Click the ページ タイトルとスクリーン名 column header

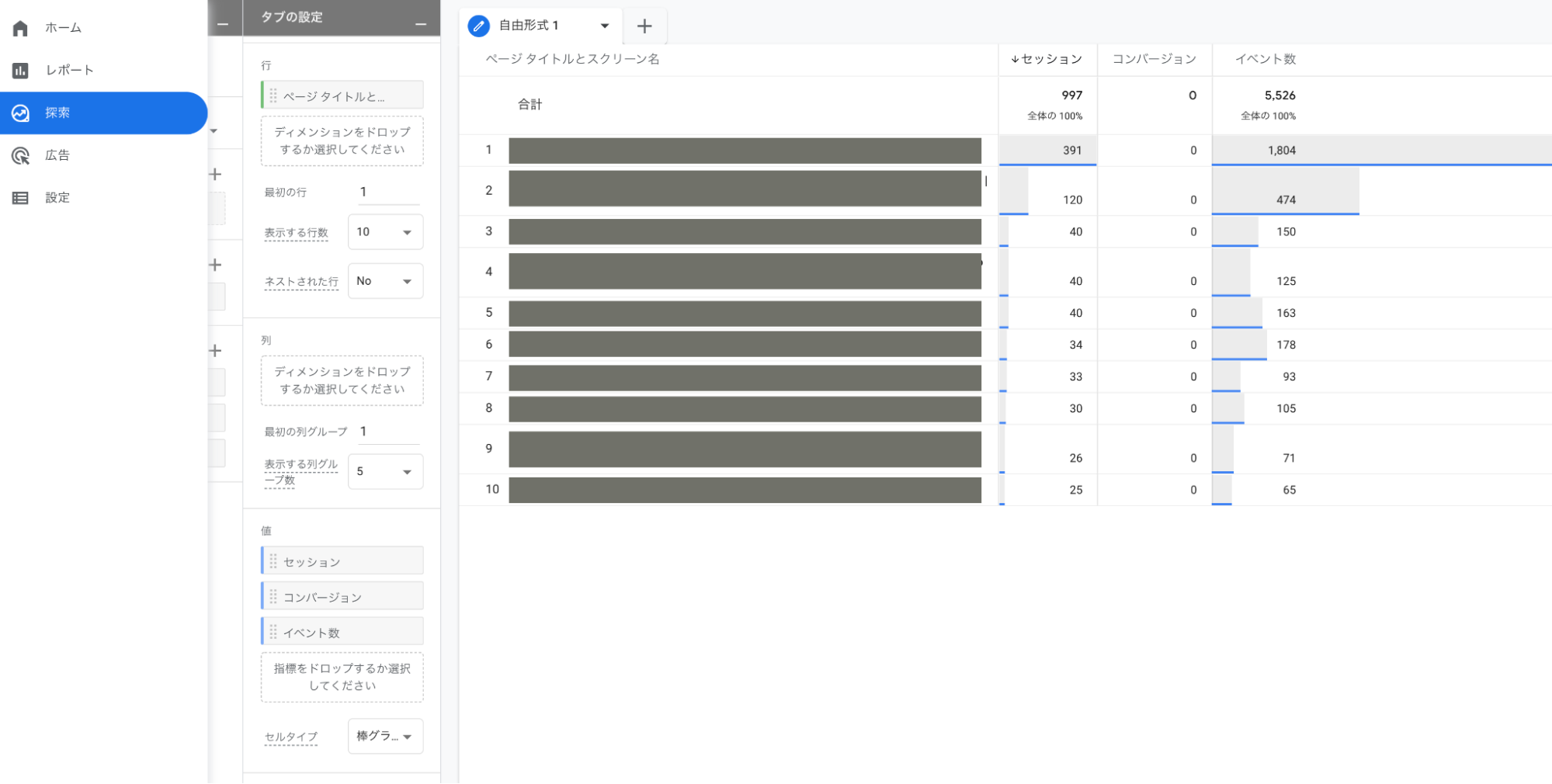click(572, 59)
